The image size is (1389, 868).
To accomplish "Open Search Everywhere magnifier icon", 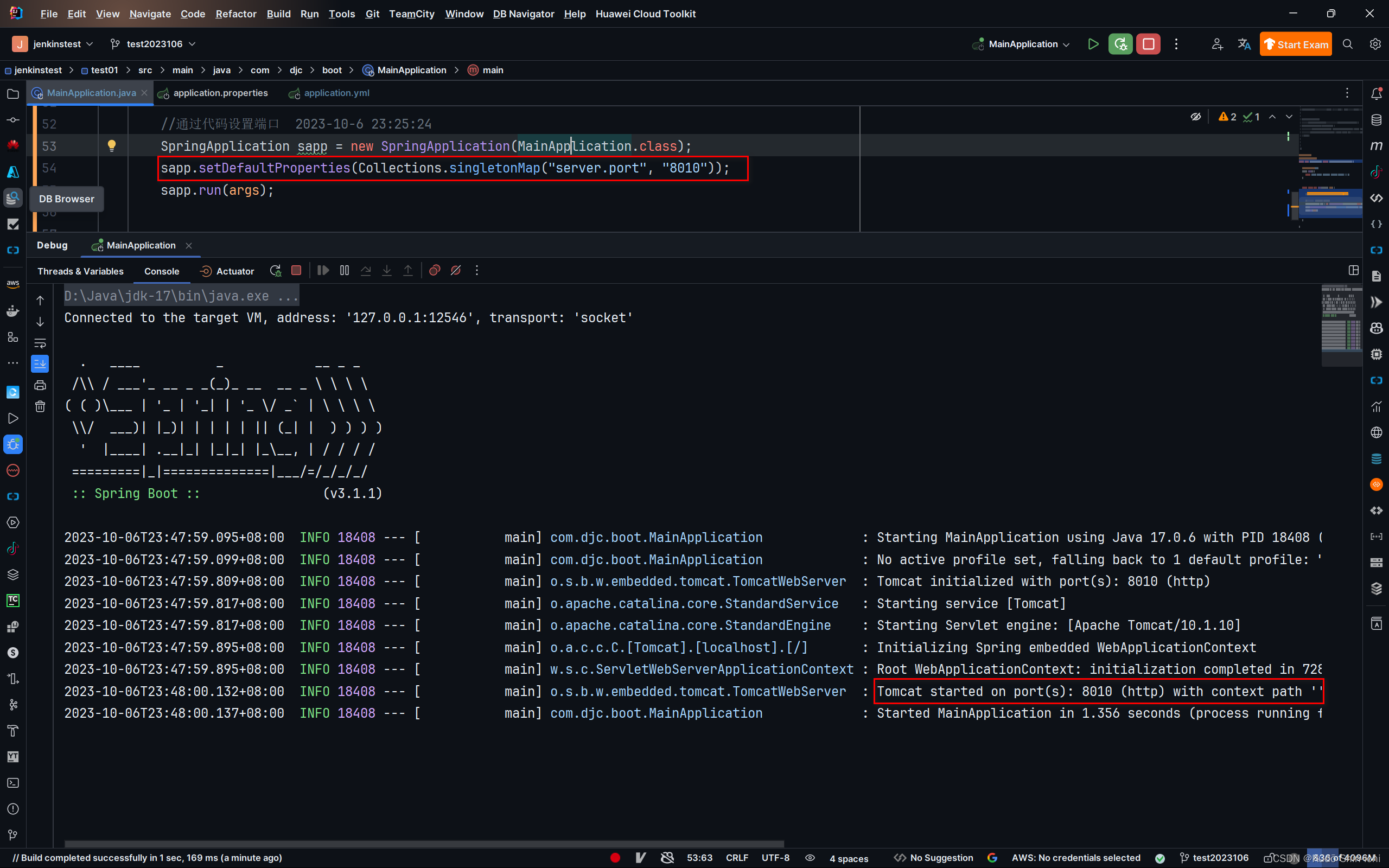I will (1348, 44).
